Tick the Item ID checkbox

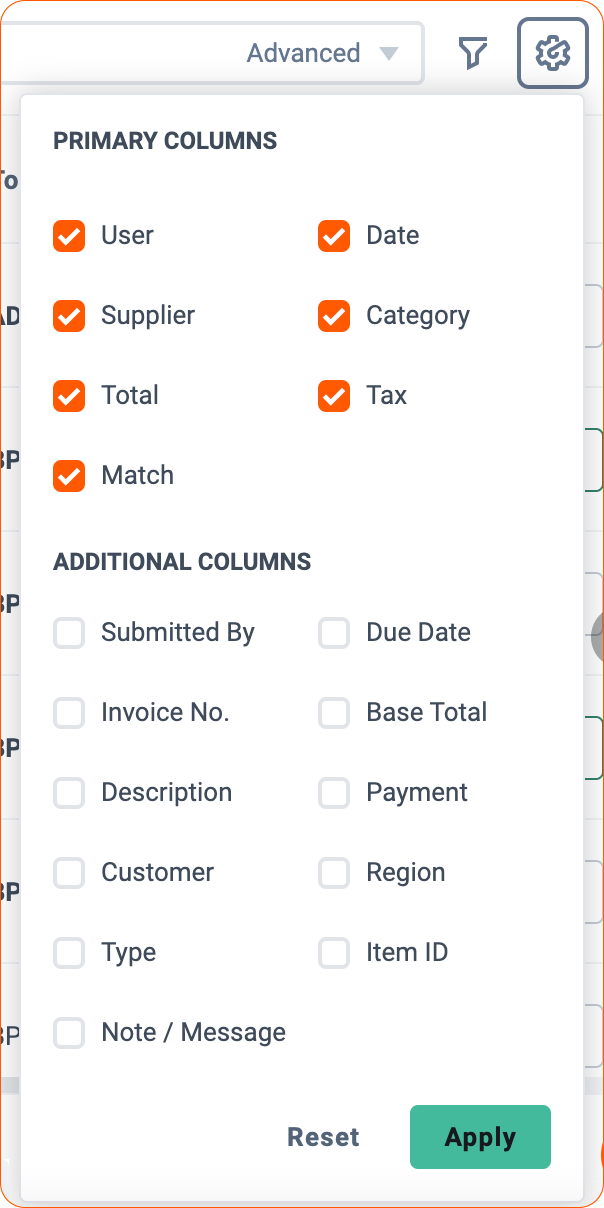[x=334, y=953]
